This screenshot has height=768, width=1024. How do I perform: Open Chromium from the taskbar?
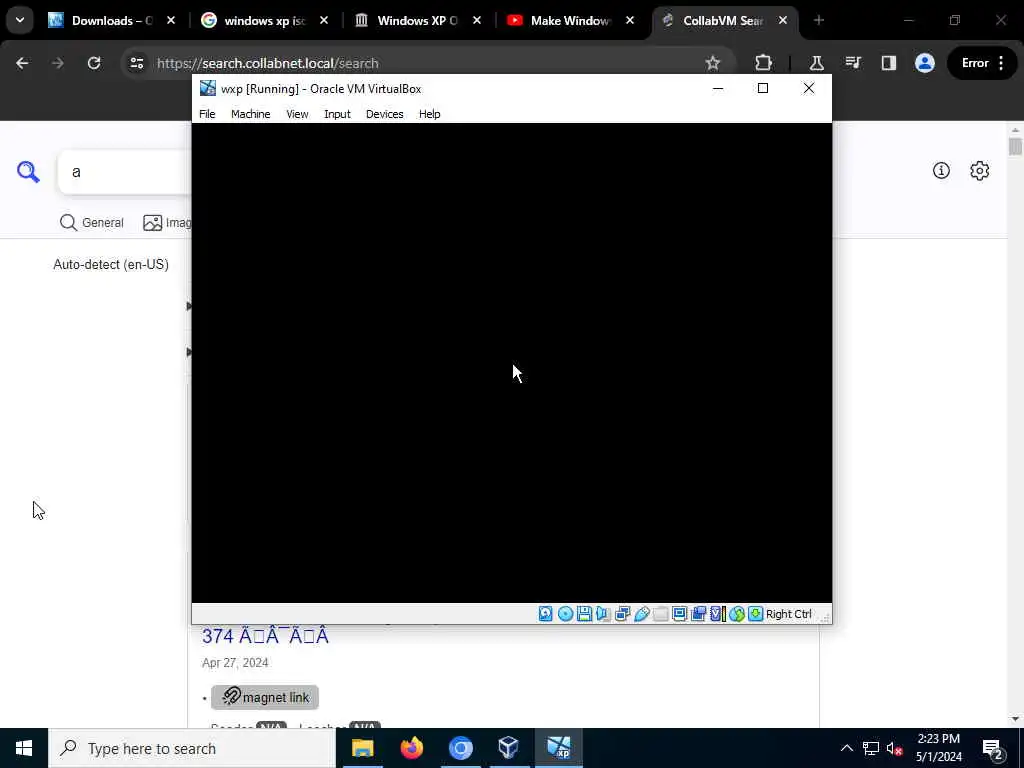click(460, 748)
